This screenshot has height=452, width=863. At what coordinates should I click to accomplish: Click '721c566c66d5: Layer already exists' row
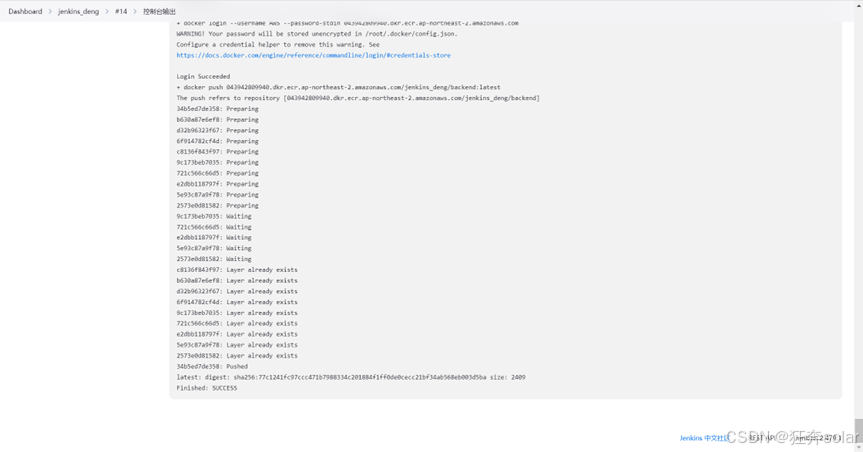pyautogui.click(x=237, y=323)
